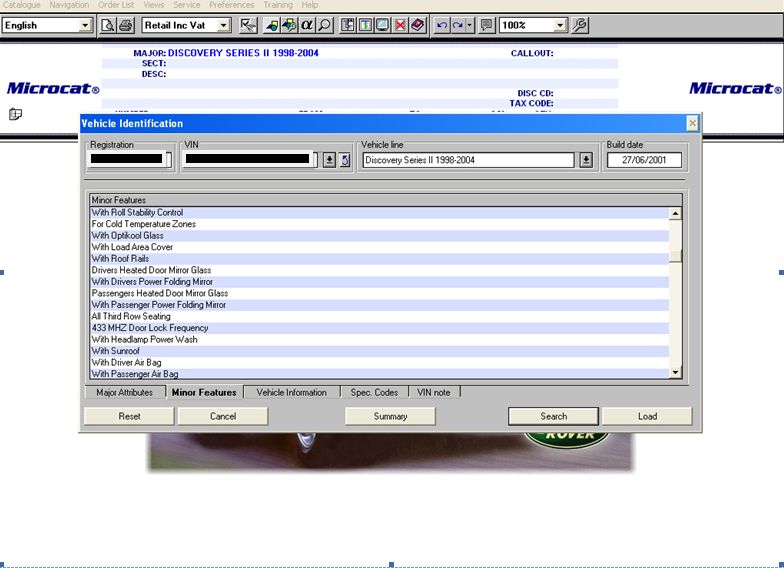Image resolution: width=784 pixels, height=569 pixels.
Task: Click the toolbar icon left of alpha symbol
Action: pyautogui.click(x=289, y=25)
